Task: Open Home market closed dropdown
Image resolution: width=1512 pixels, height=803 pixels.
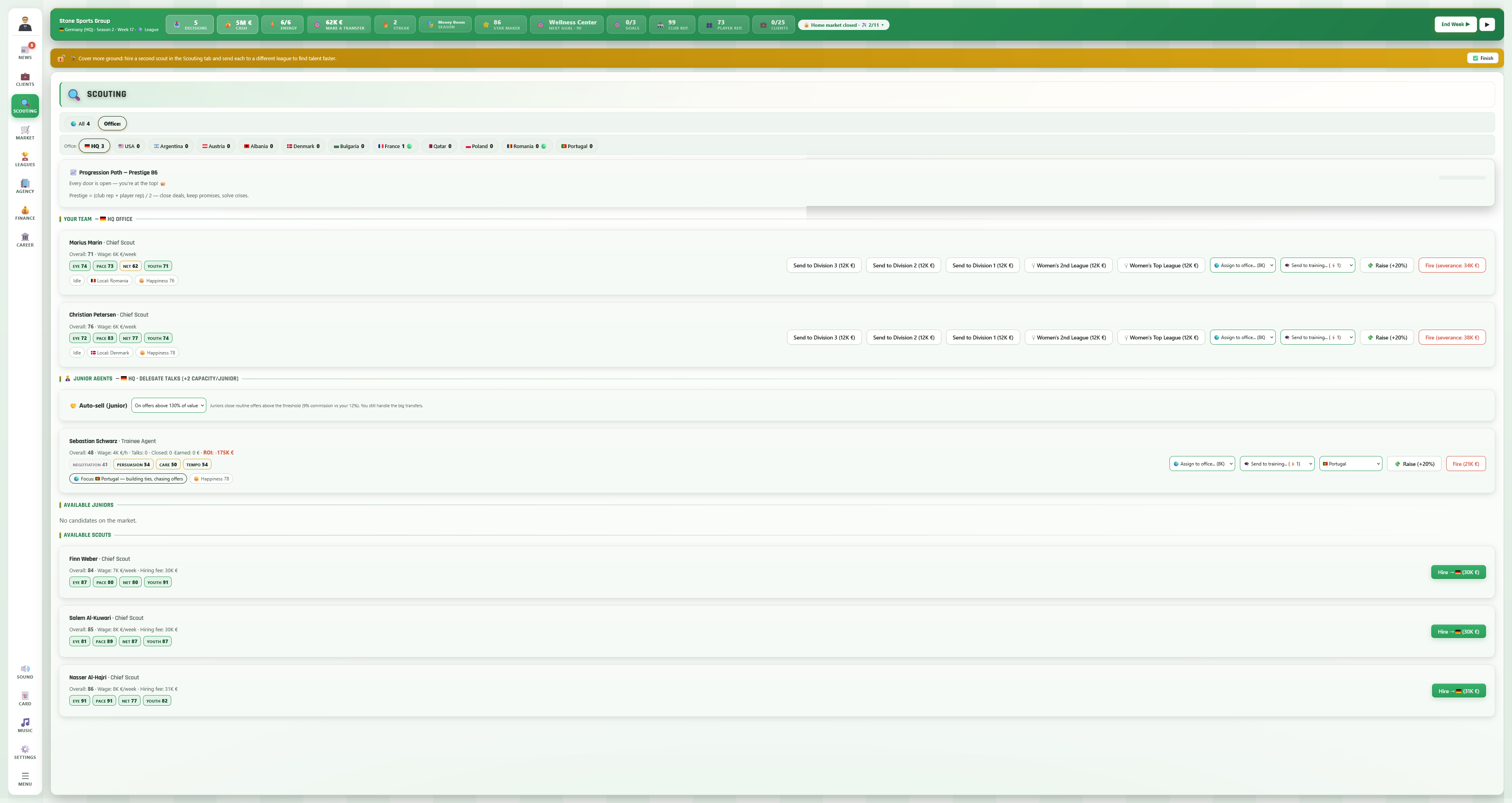Action: pyautogui.click(x=843, y=25)
